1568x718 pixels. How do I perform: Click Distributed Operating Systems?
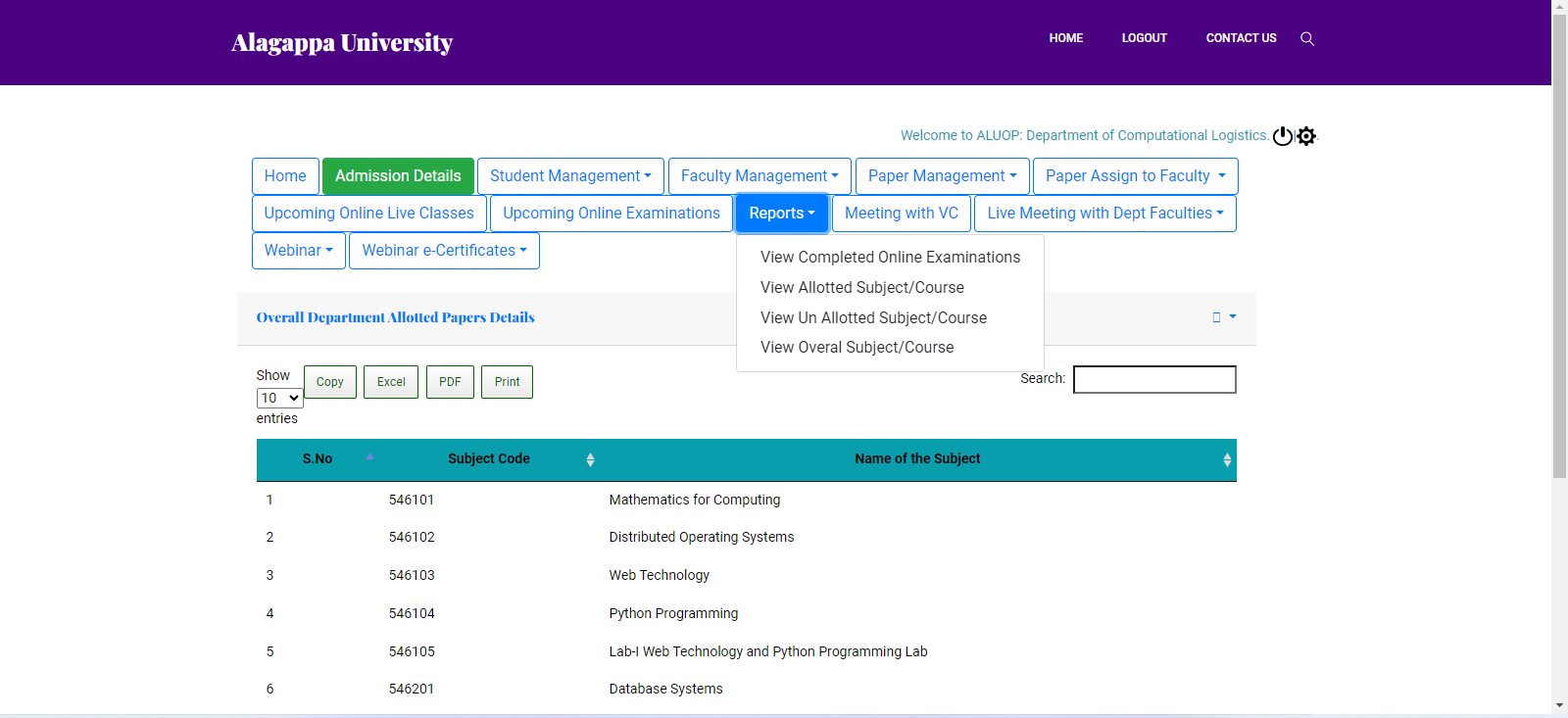point(702,537)
